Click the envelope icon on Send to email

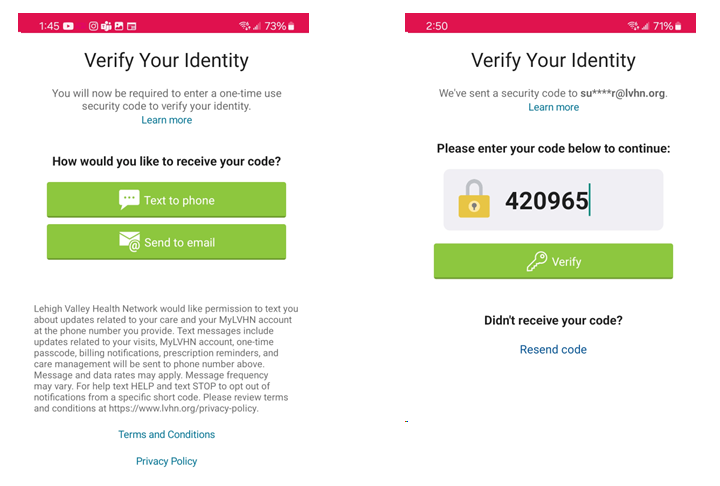(x=129, y=242)
